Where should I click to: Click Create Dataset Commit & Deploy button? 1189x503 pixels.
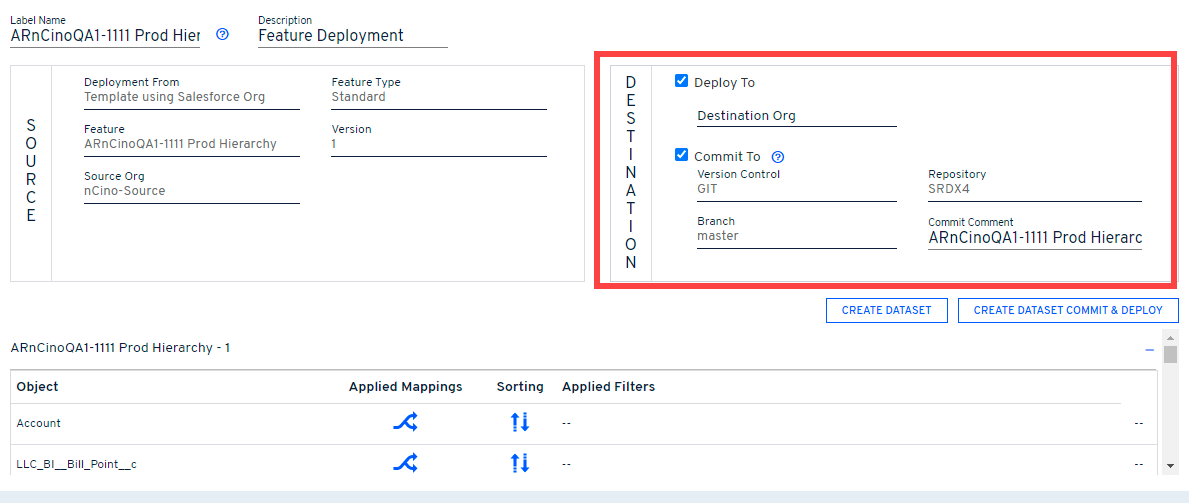(x=1068, y=310)
